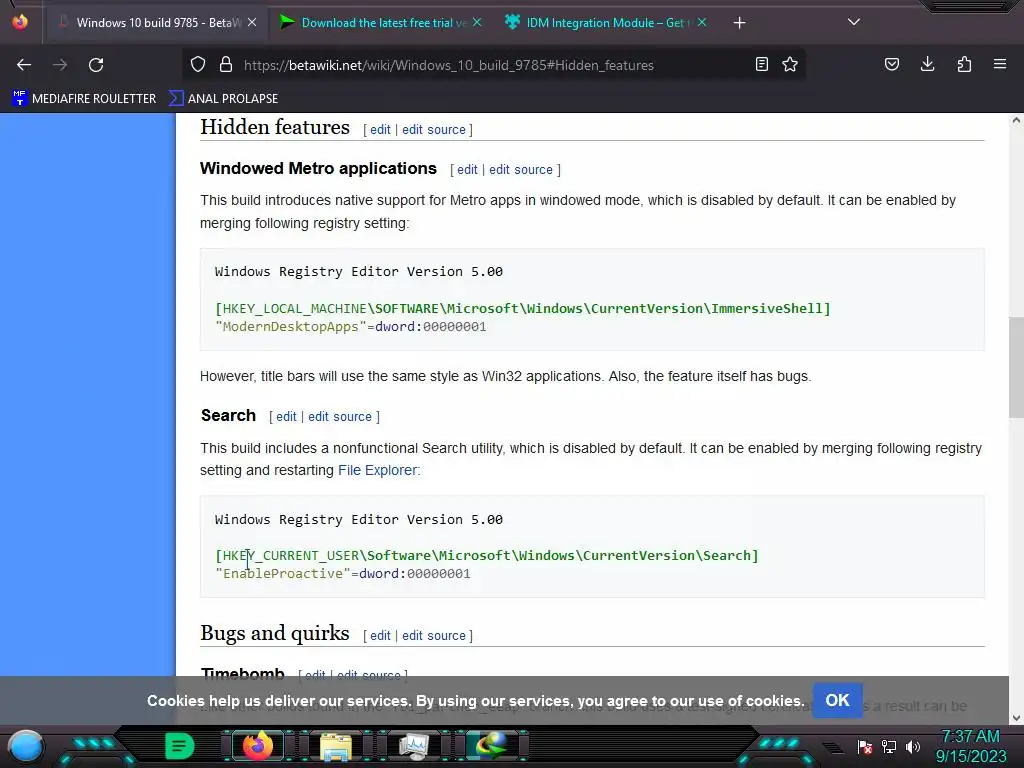The height and width of the screenshot is (768, 1024).
Task: Bookmark this page with the star
Action: click(x=790, y=65)
